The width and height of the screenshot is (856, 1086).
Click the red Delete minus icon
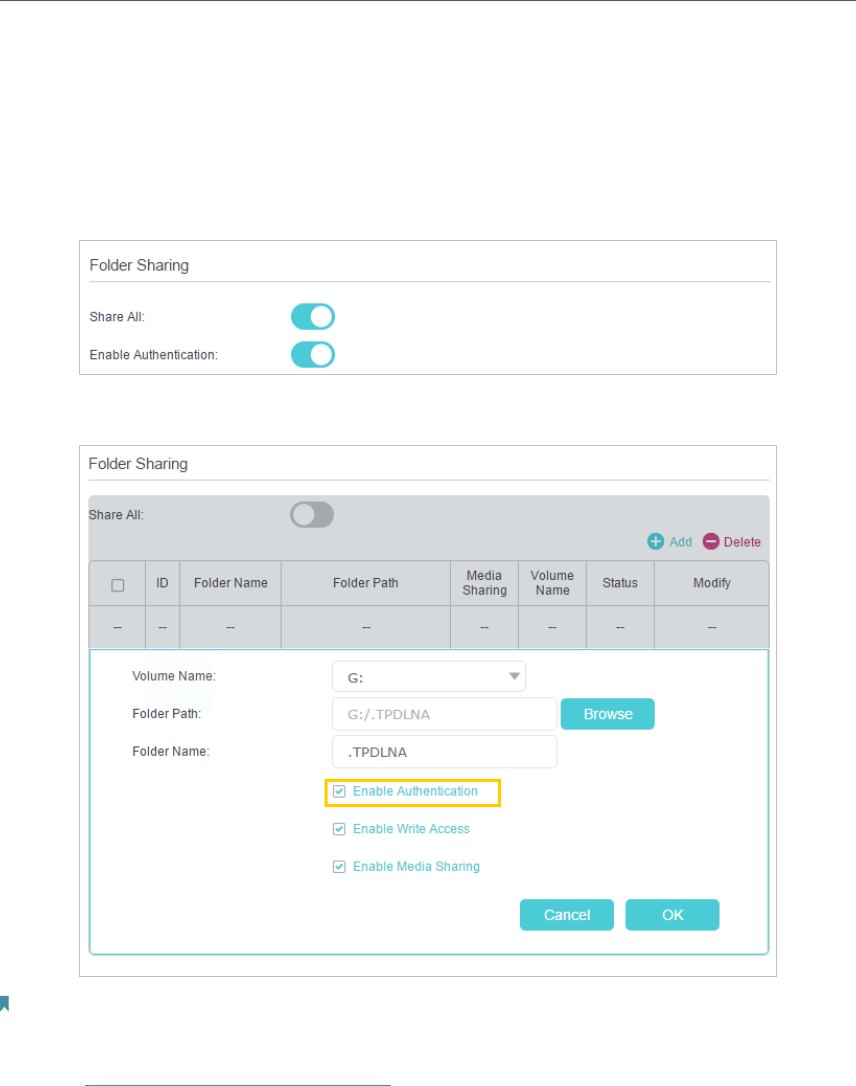tap(711, 542)
